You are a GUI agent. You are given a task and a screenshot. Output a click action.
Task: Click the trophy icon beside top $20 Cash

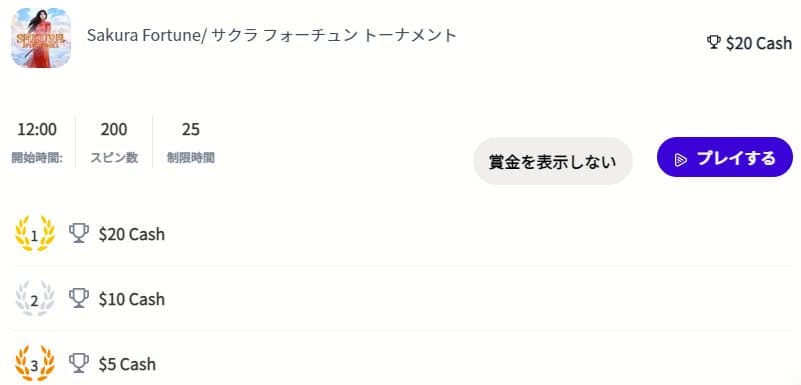tap(714, 42)
